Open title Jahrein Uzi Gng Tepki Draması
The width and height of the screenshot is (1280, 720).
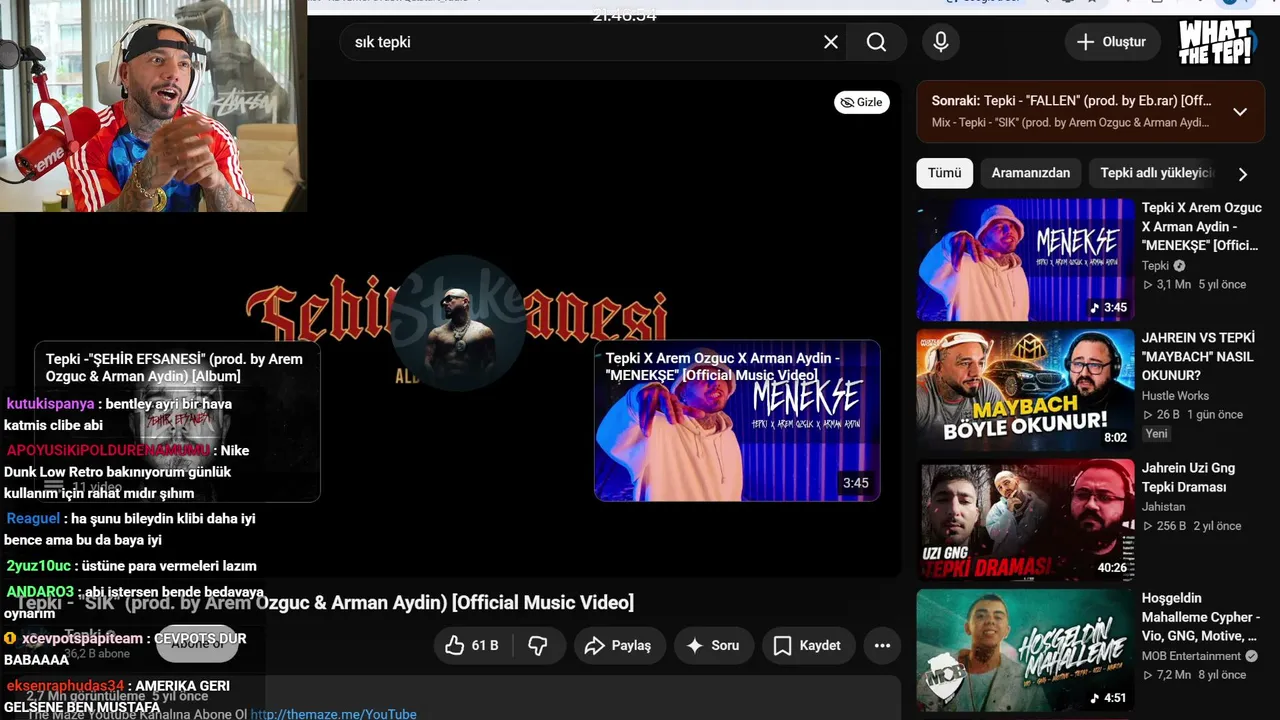(x=1188, y=477)
